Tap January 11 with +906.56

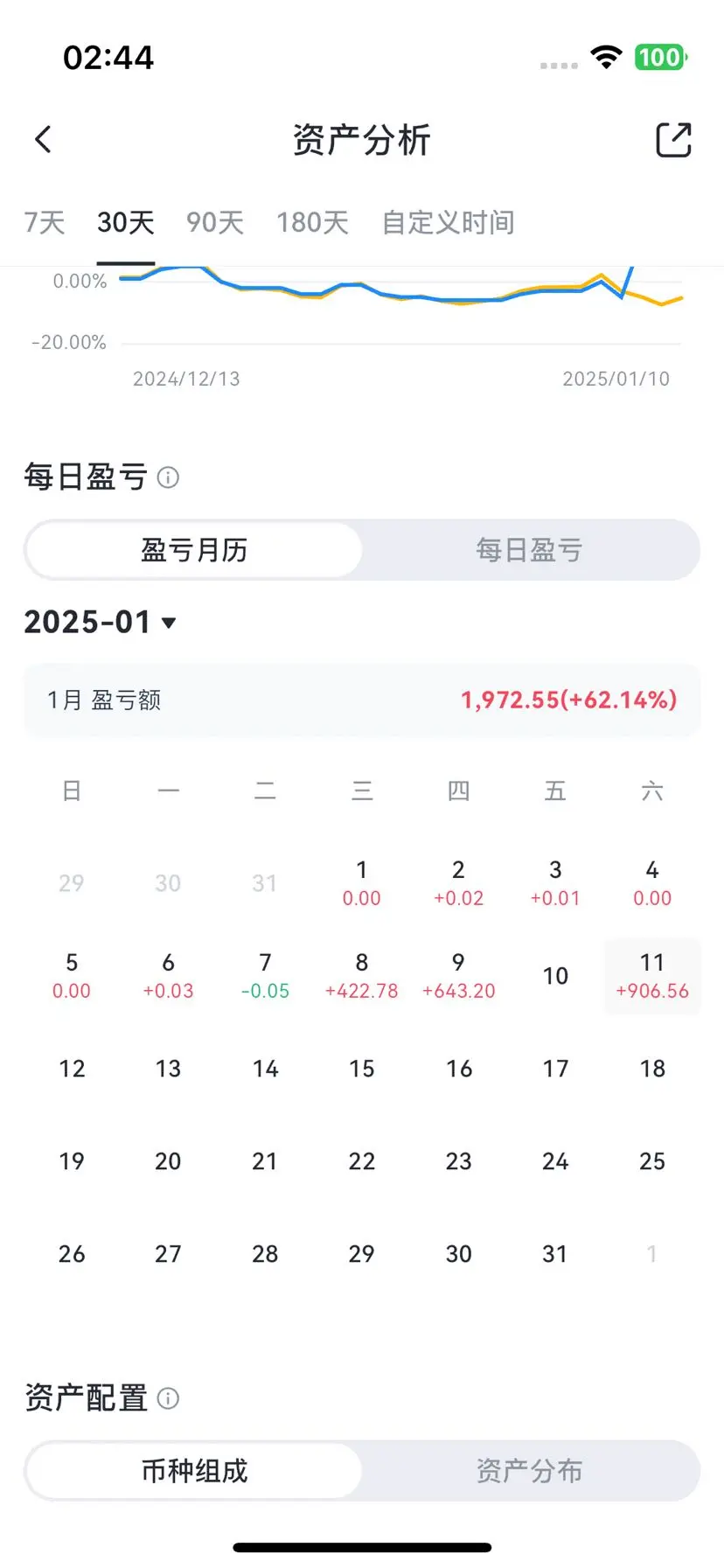coord(652,976)
